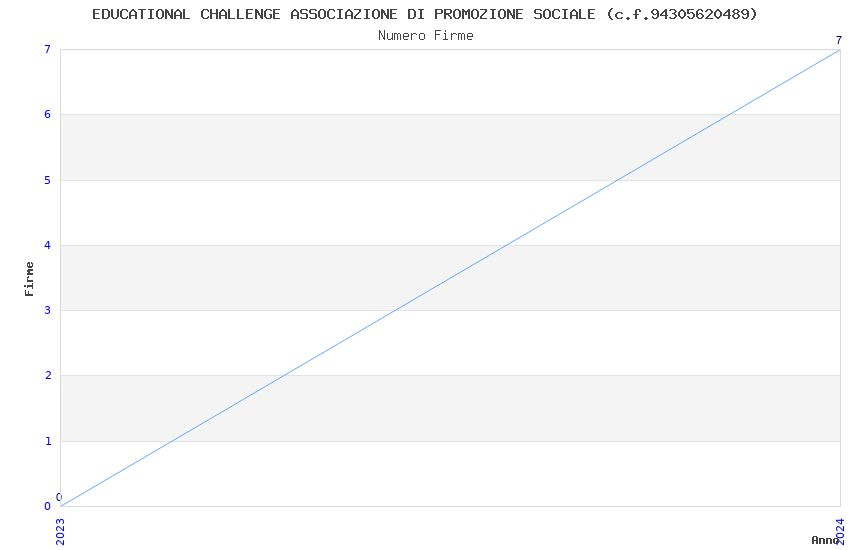
Task: Click the y-axis tick label 2
Action: click(x=47, y=376)
